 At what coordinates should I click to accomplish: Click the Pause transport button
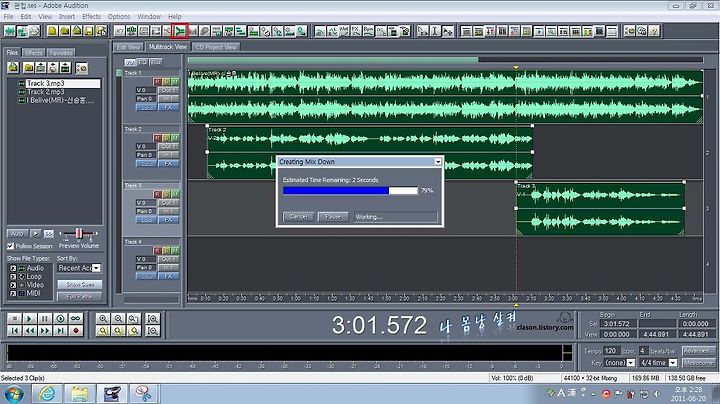45,319
